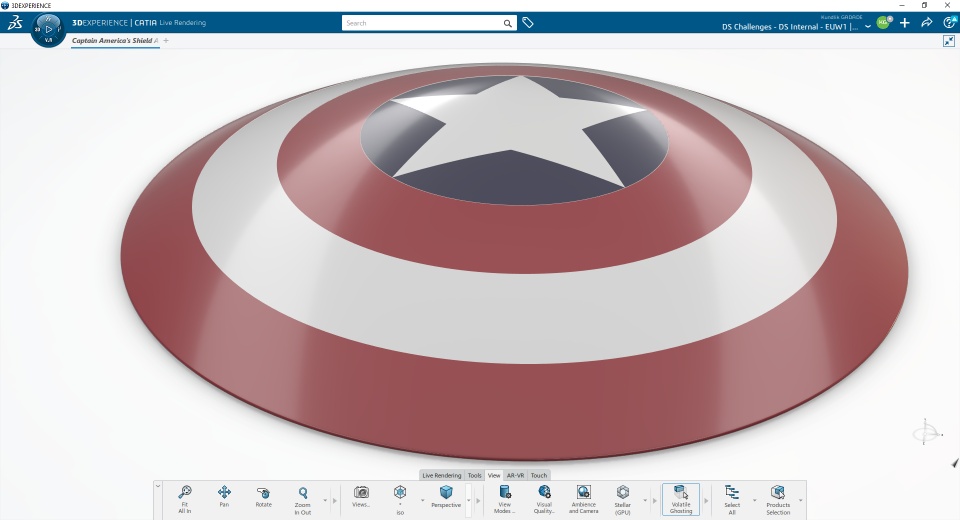
Task: Click the Perspective projection cube
Action: click(446, 496)
